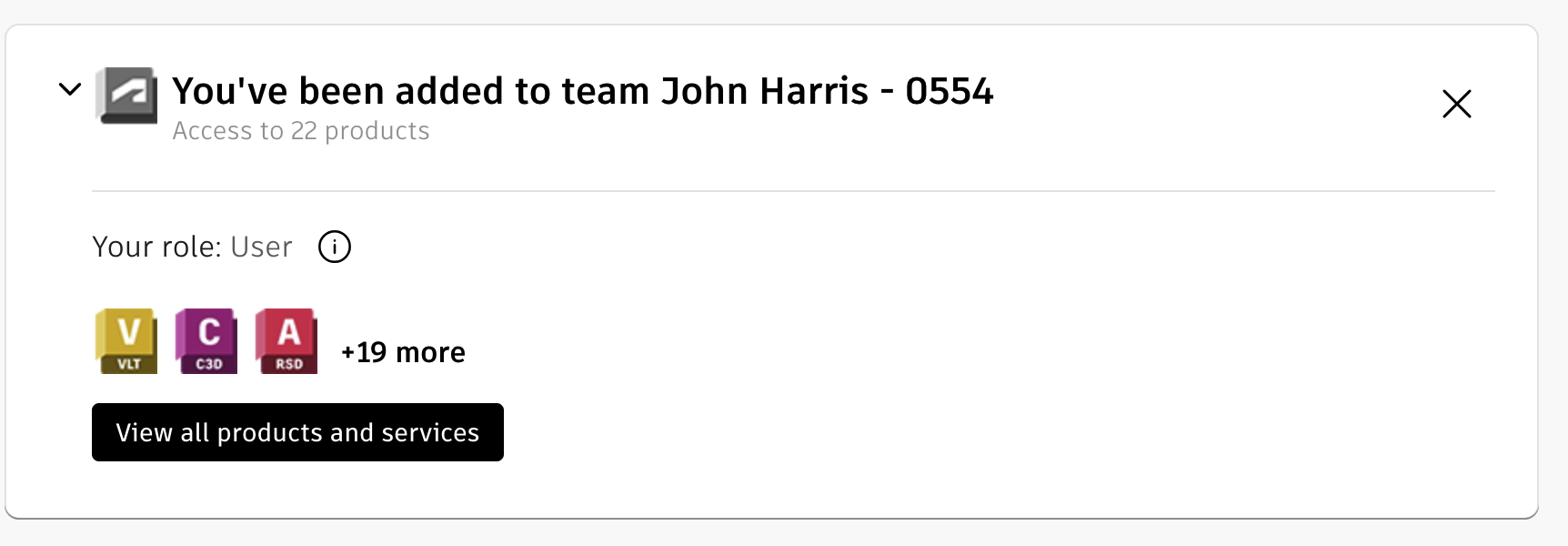Click the 'C3D' caption on purple icon
Screen dimensions: 1568x546
209,364
